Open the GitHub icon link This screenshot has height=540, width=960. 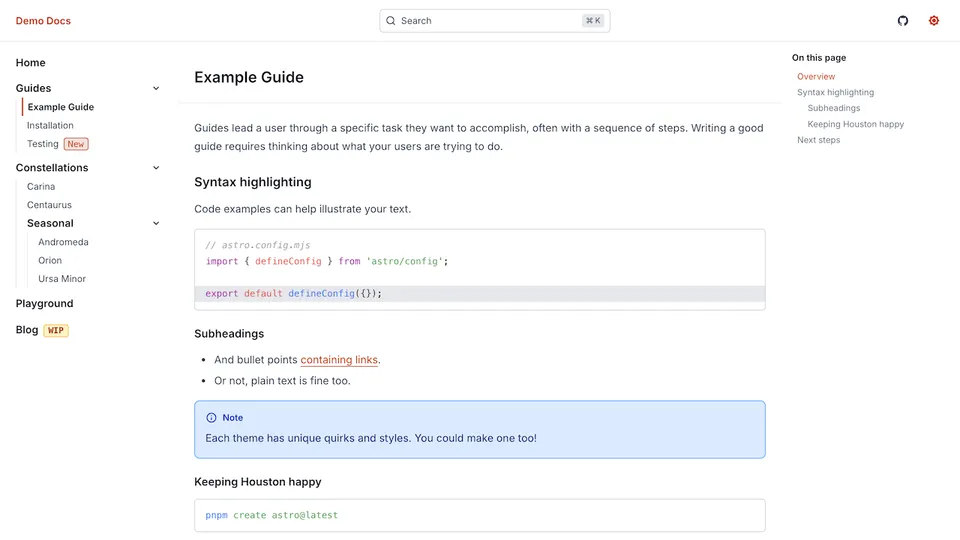pyautogui.click(x=902, y=21)
